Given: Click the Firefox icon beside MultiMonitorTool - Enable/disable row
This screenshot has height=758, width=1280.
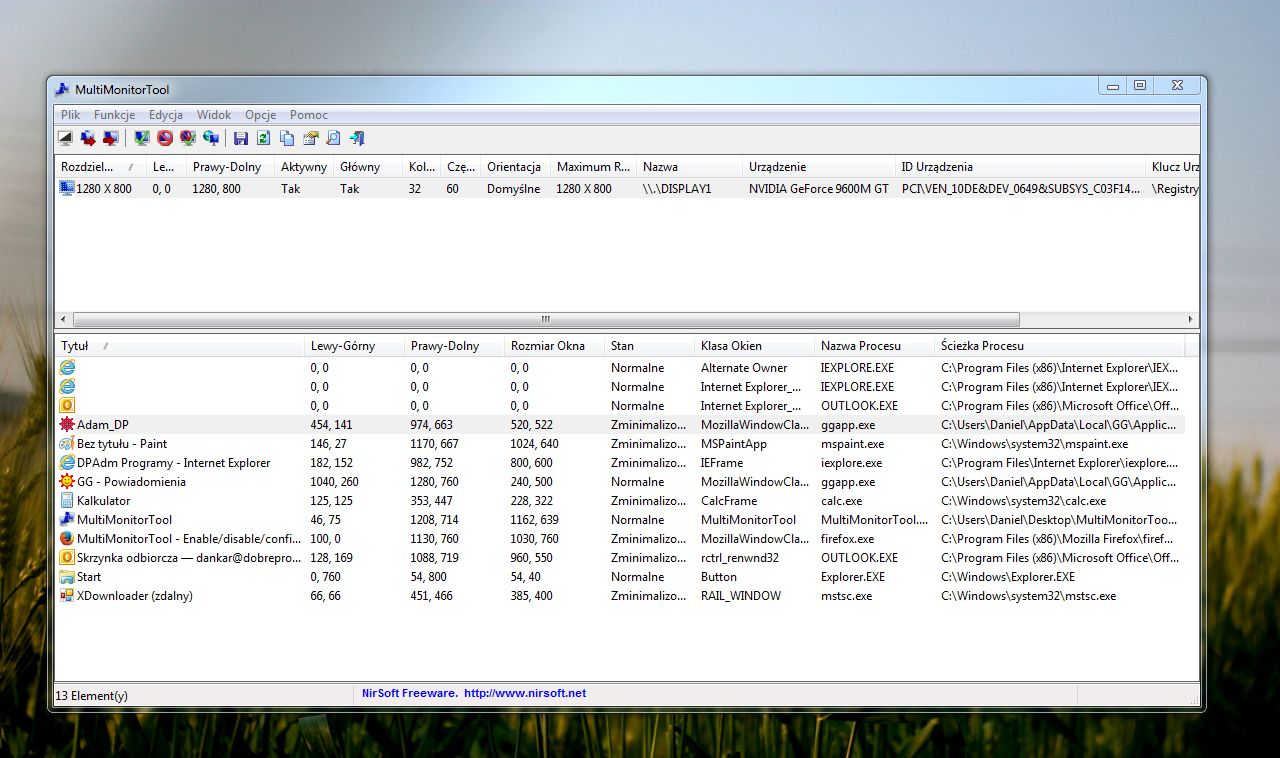Looking at the screenshot, I should (67, 538).
